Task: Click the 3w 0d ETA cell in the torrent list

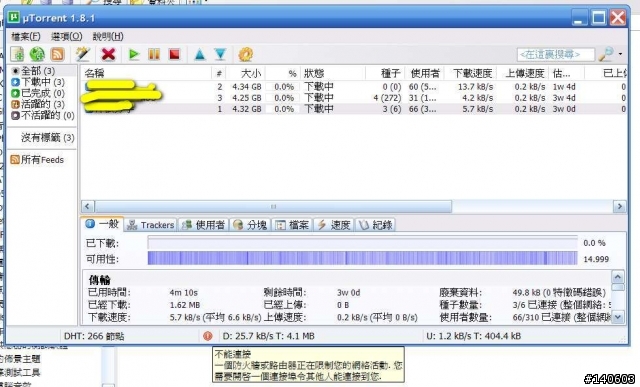Action: coord(564,109)
